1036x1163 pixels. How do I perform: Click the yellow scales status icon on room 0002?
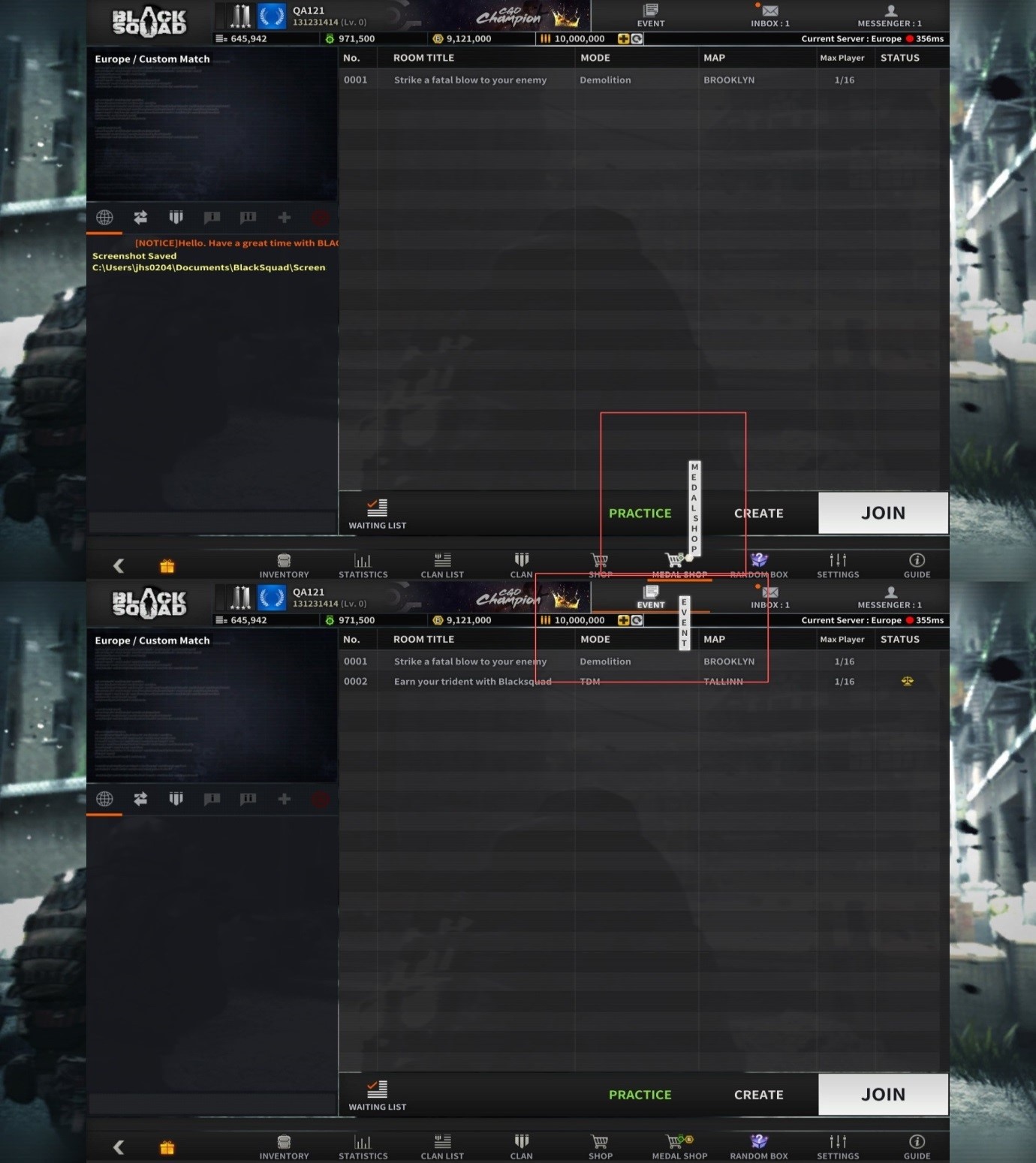[908, 681]
